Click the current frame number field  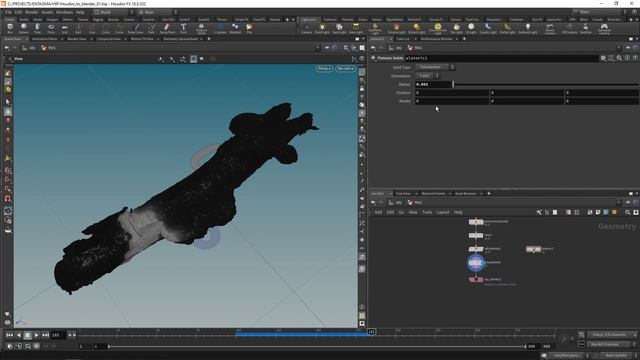(x=58, y=335)
